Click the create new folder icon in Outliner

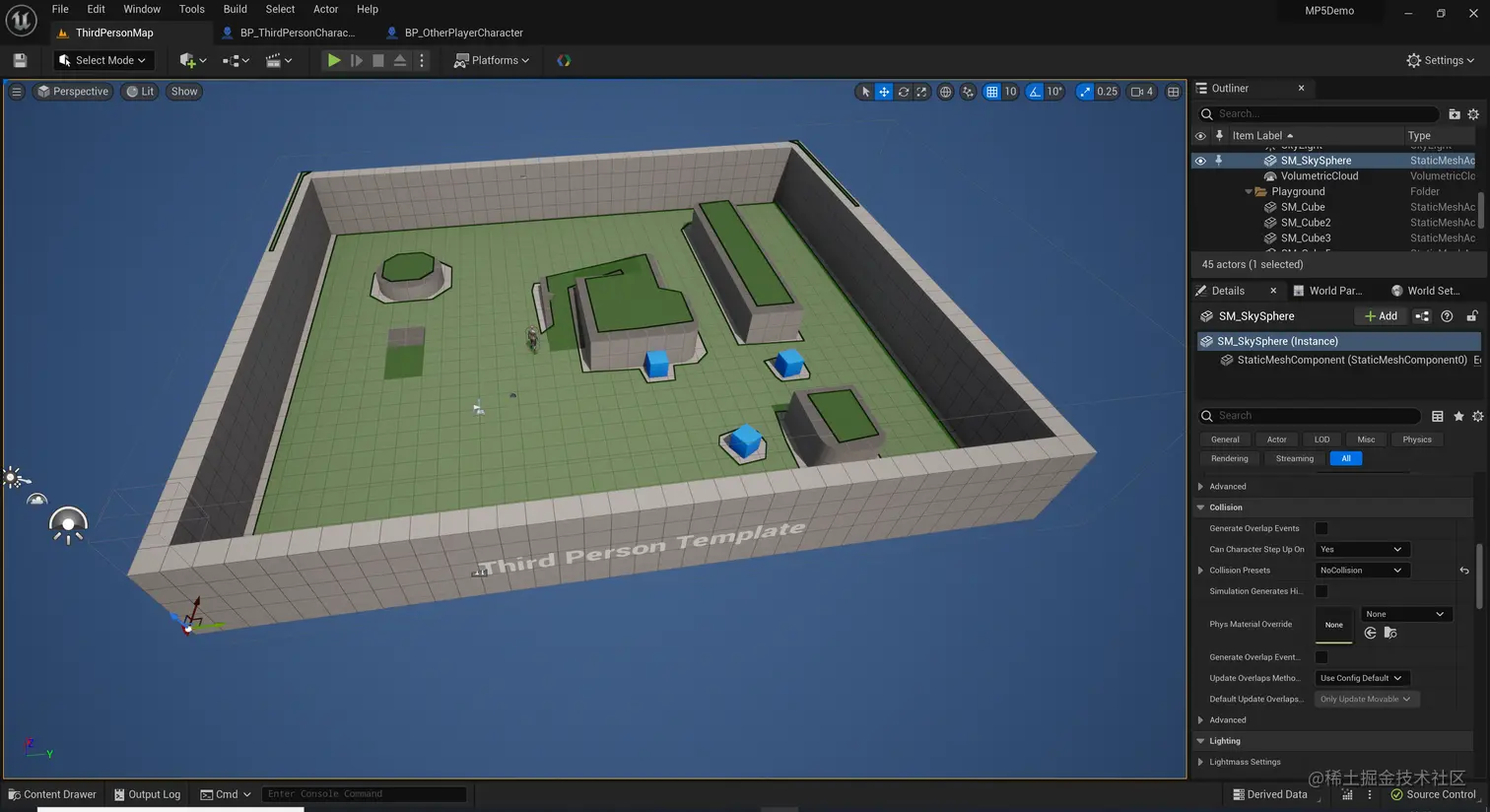(x=1455, y=114)
